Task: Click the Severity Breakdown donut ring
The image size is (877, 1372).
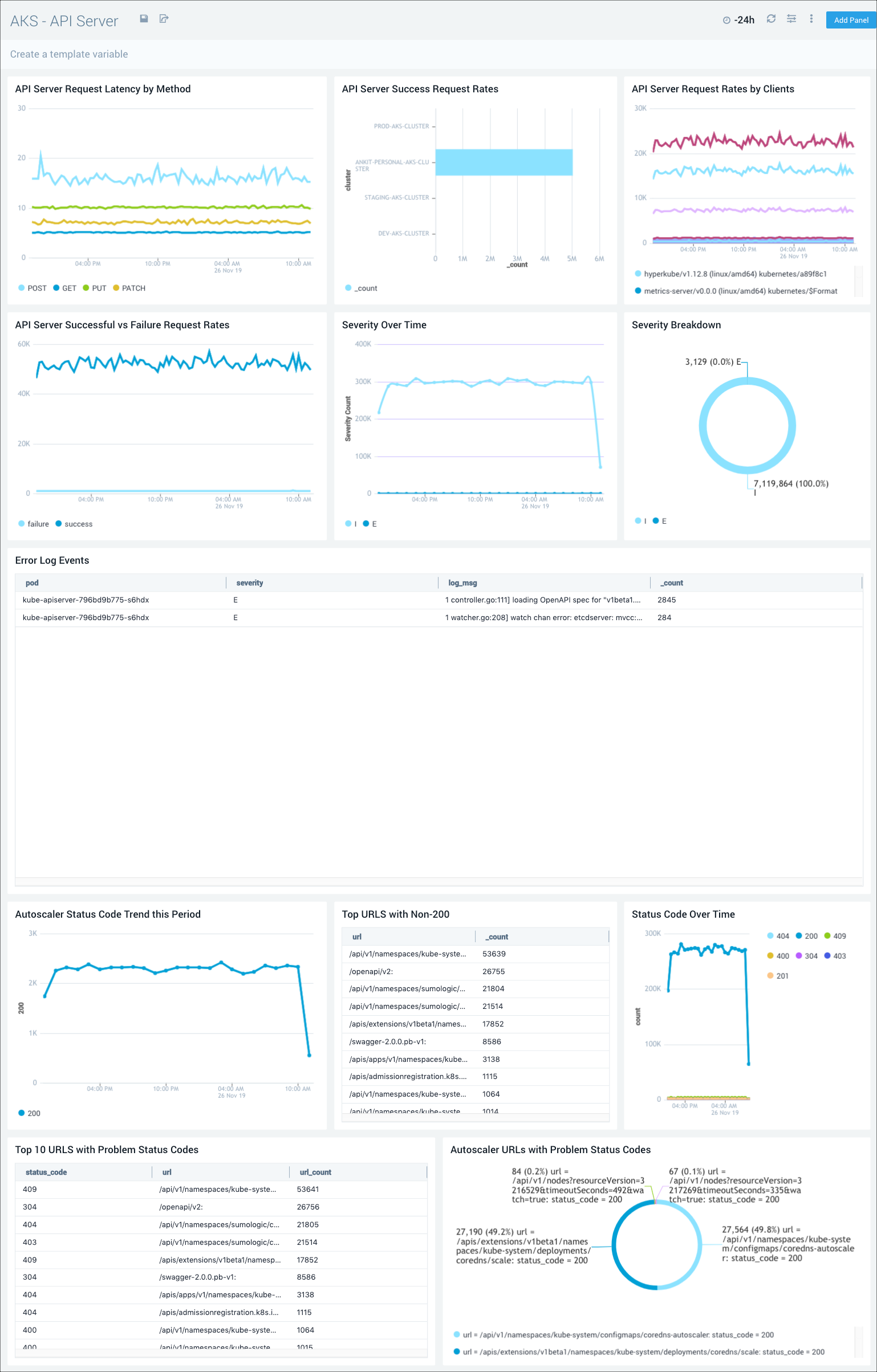Action: pyautogui.click(x=703, y=426)
